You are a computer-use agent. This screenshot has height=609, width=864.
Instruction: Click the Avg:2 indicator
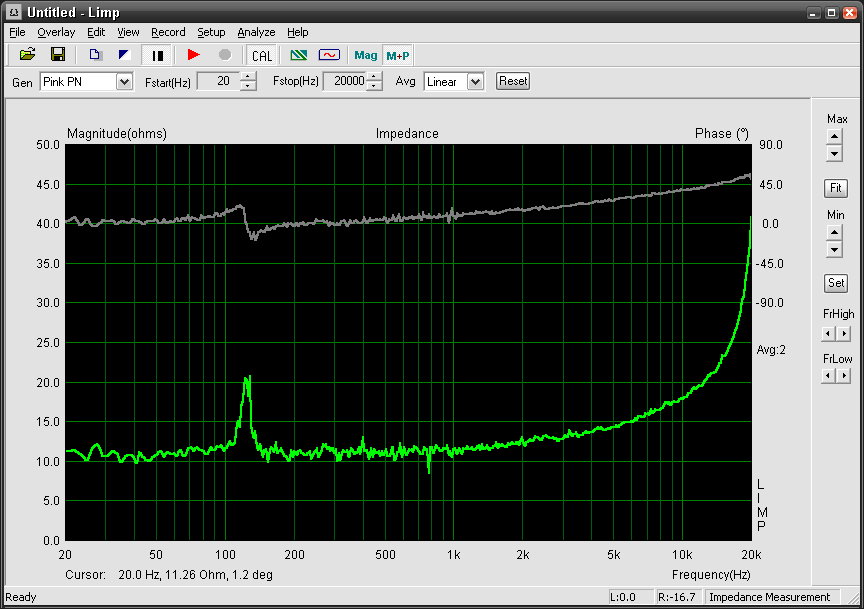pyautogui.click(x=771, y=350)
